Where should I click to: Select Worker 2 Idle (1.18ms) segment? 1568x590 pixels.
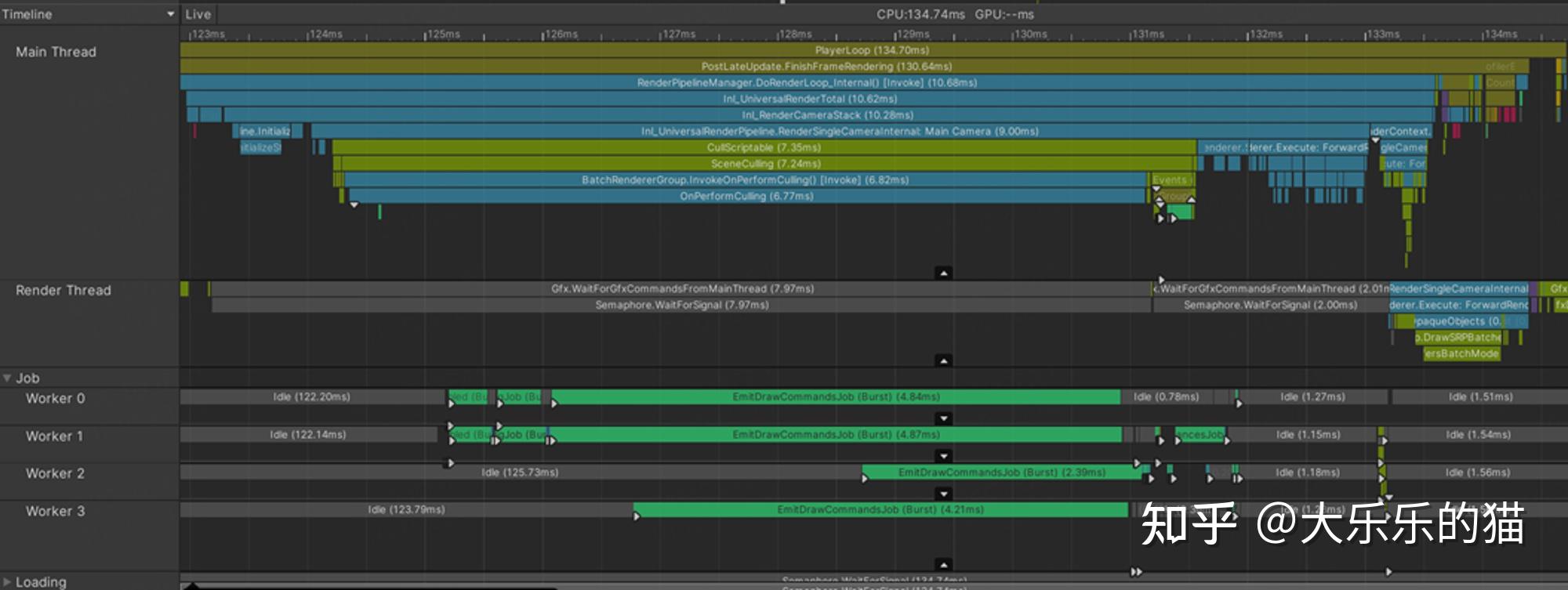click(x=1308, y=472)
